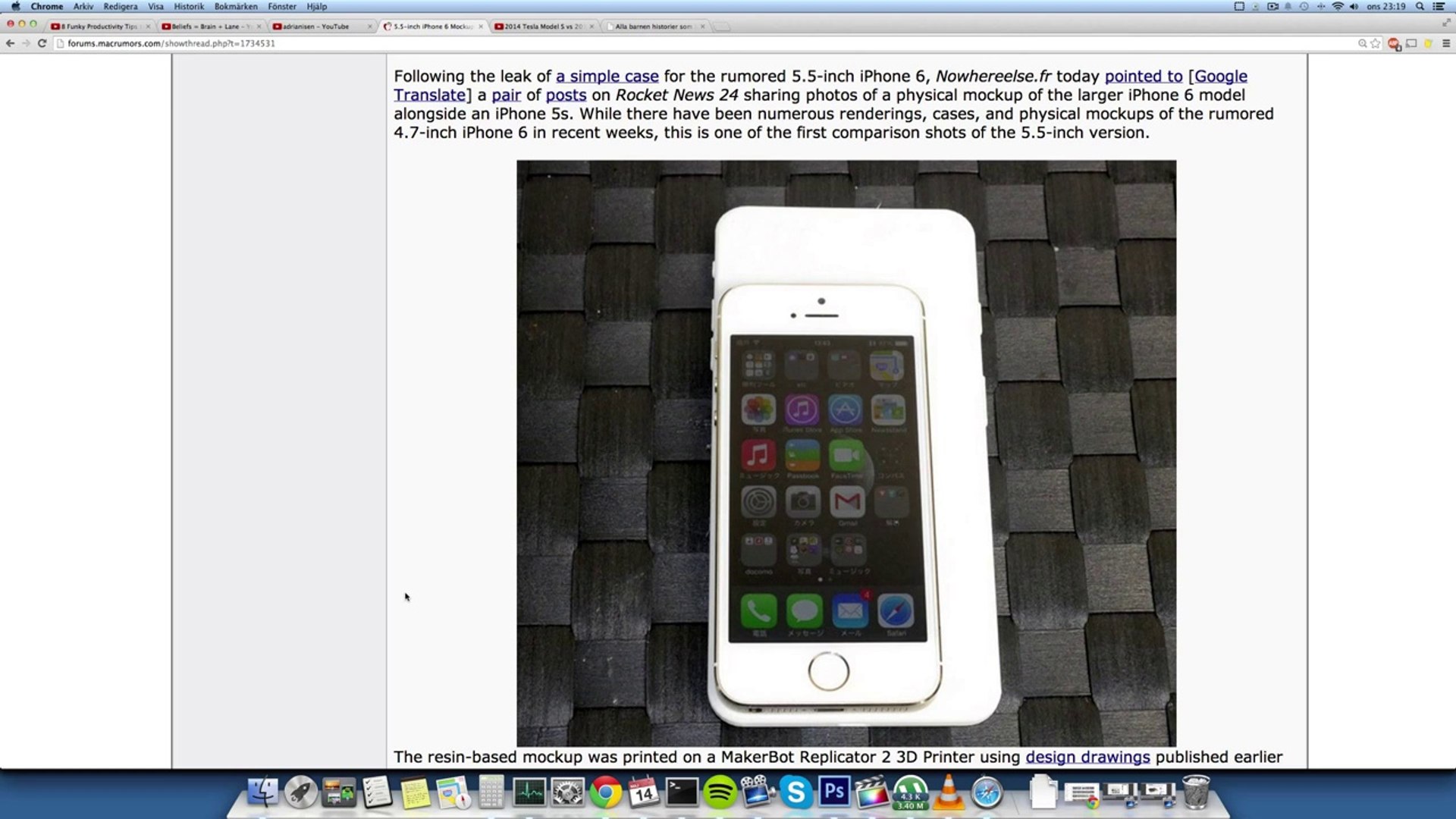Open the Historik menu
Image resolution: width=1456 pixels, height=819 pixels.
point(189,6)
